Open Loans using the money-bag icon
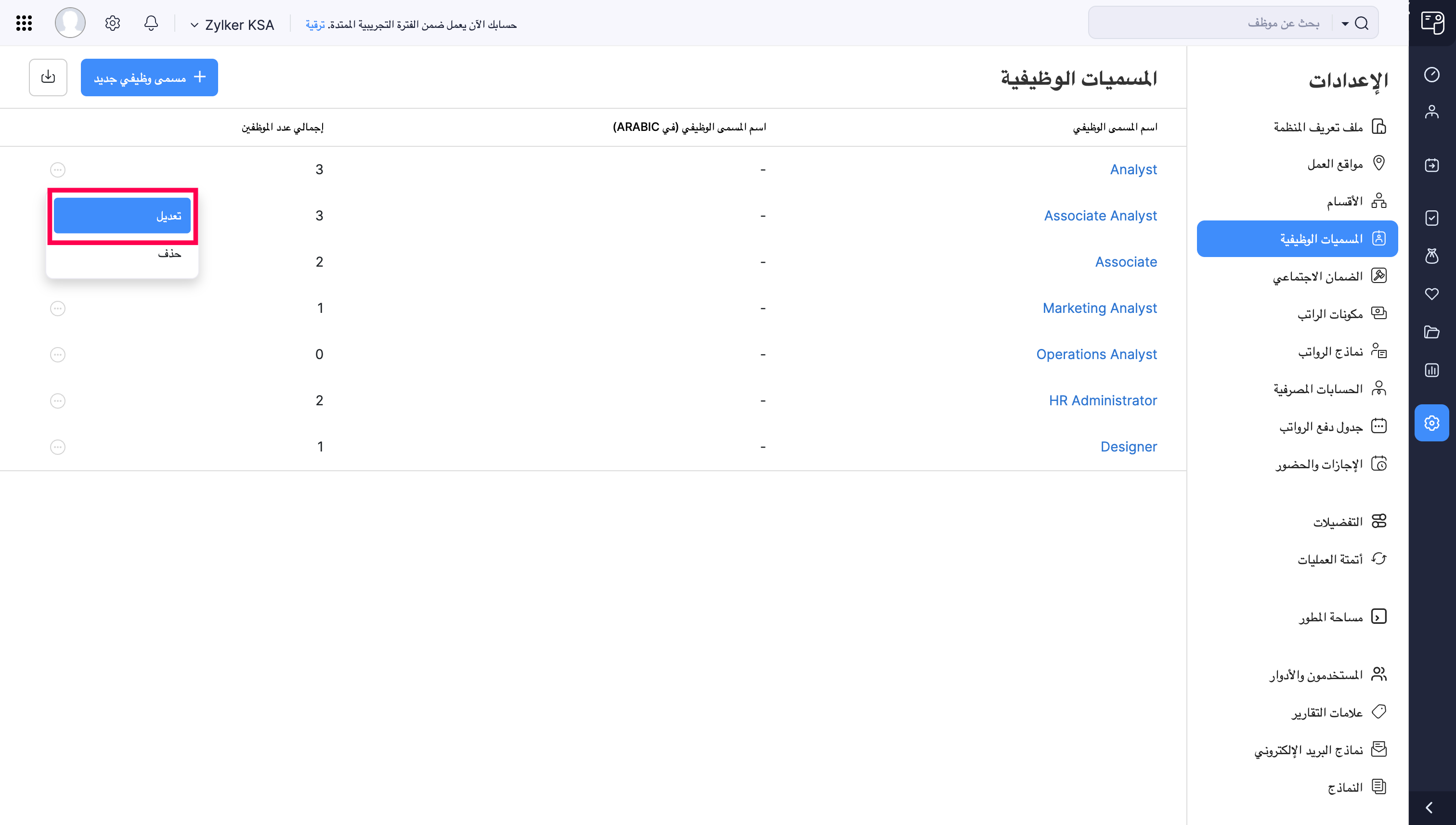This screenshot has width=1456, height=825. click(1432, 256)
